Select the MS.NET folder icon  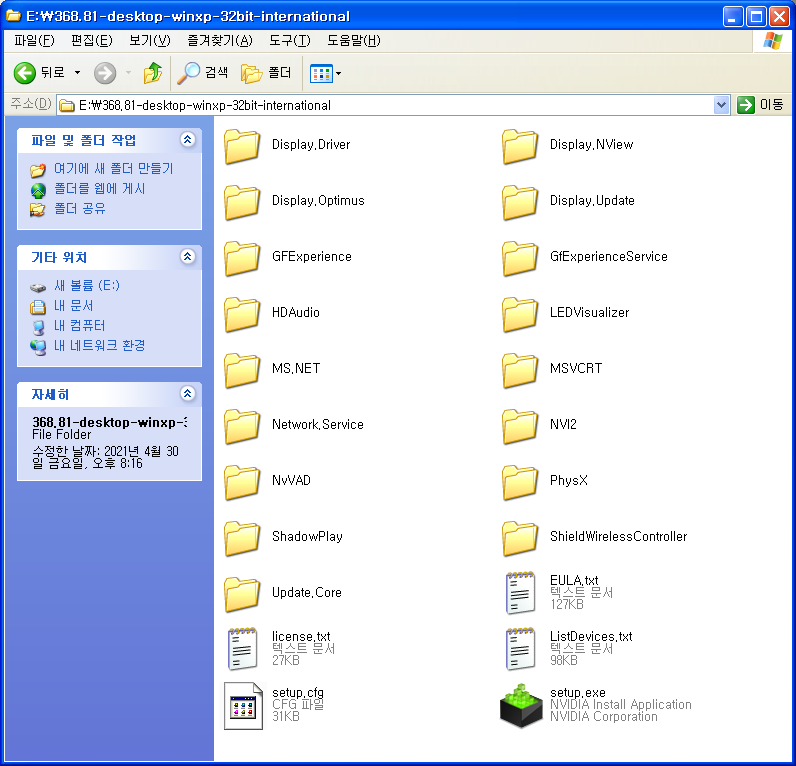click(x=242, y=370)
